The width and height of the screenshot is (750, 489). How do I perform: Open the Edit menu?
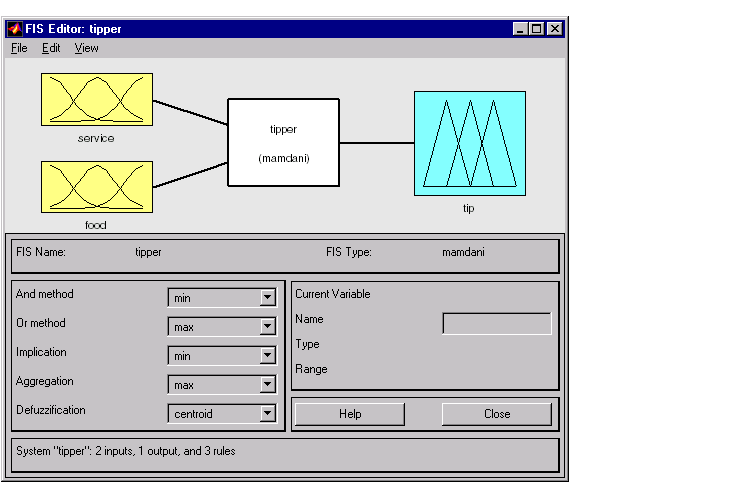[51, 48]
